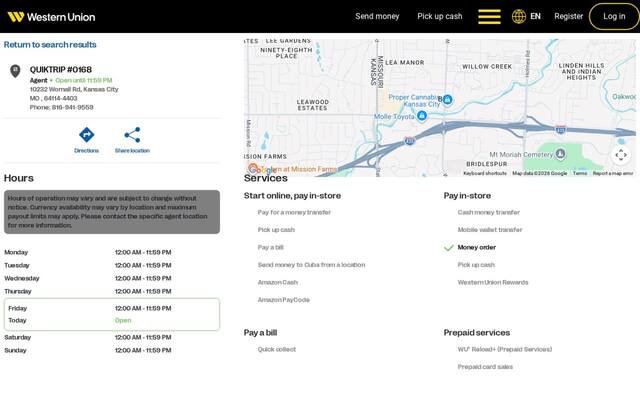
Task: Click the Mobile wallet transfer item
Action: coord(490,230)
